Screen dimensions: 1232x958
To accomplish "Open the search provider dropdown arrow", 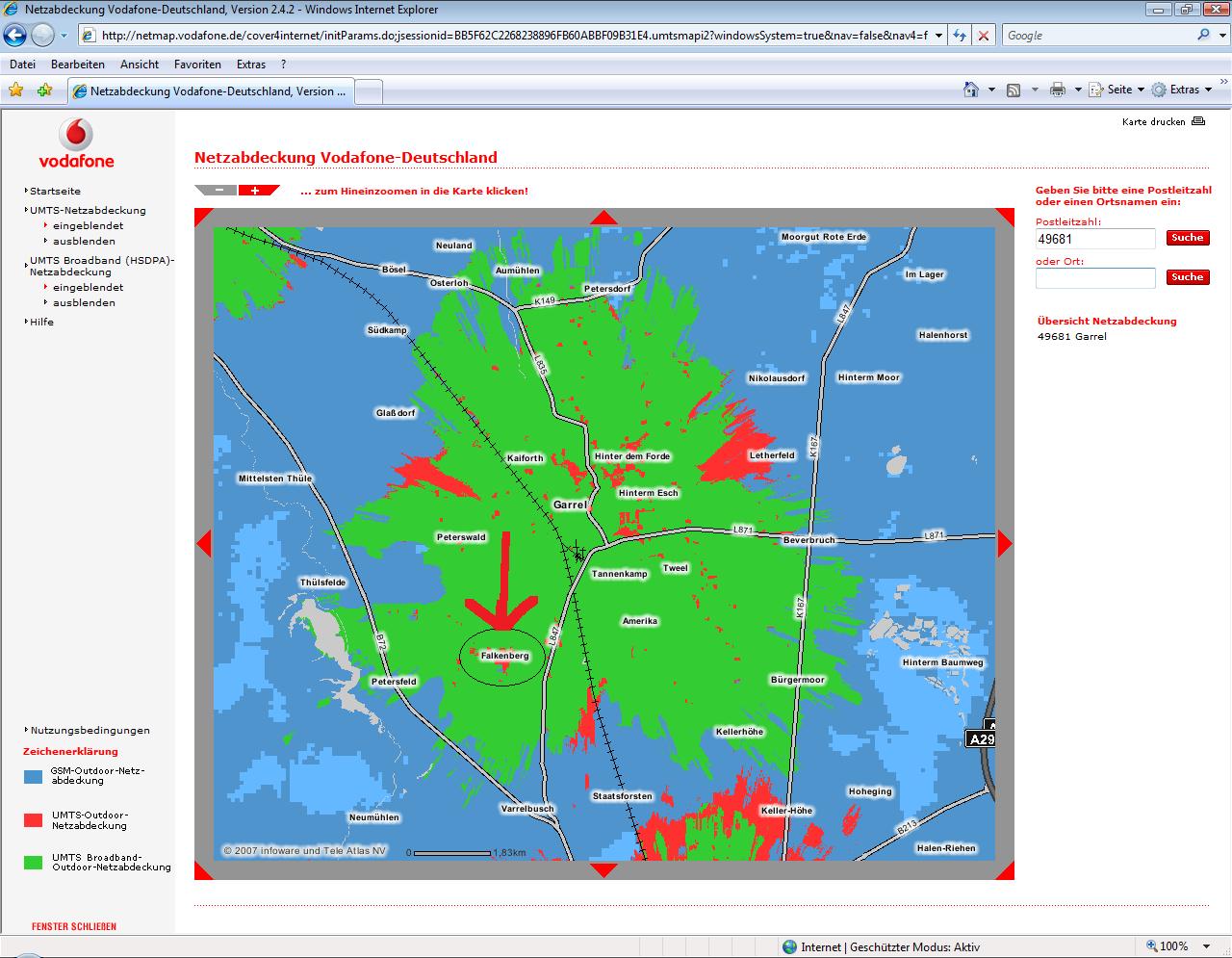I will coord(1221,35).
